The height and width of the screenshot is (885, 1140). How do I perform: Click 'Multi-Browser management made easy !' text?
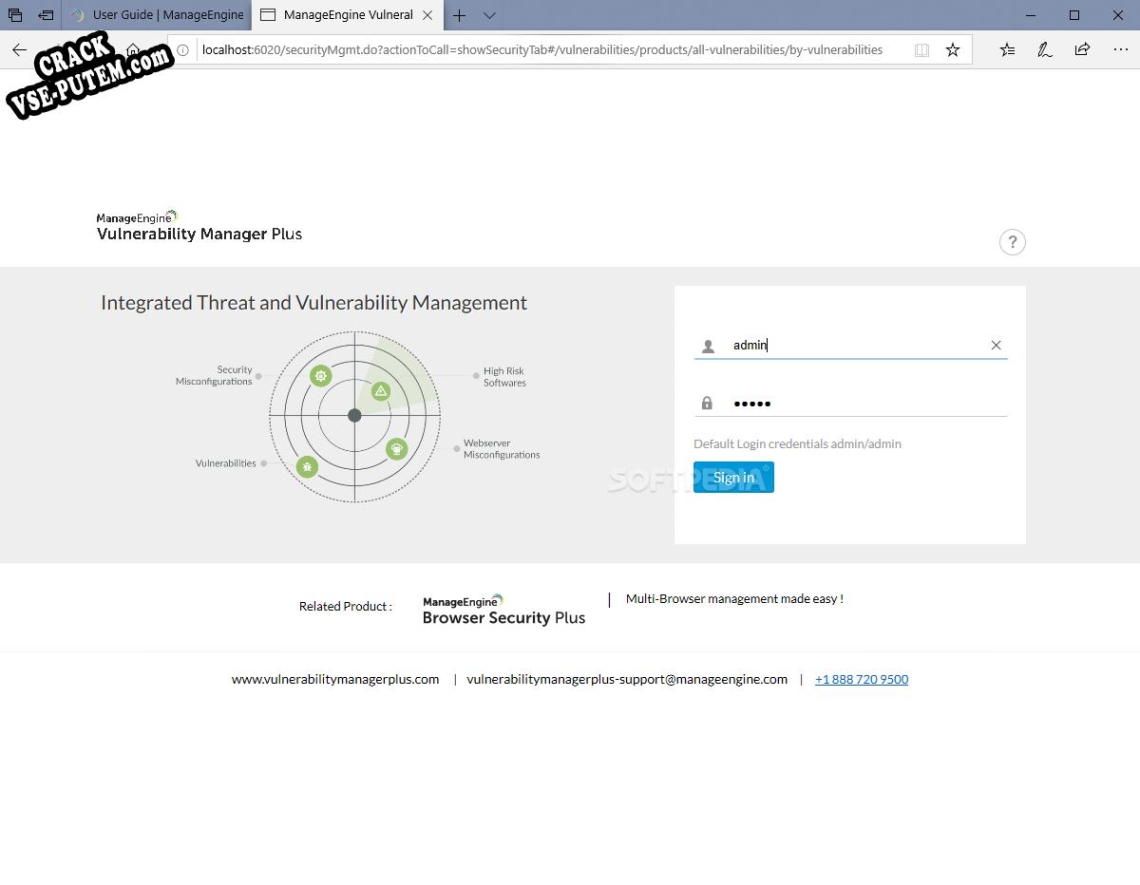[734, 598]
